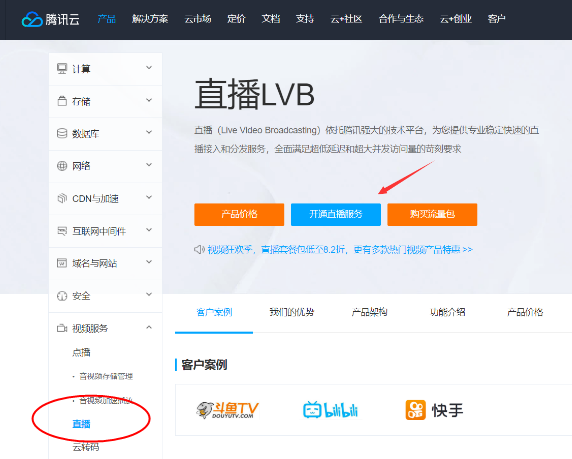
Task: Click the blue 开通直播服务 button
Action: [x=336, y=214]
